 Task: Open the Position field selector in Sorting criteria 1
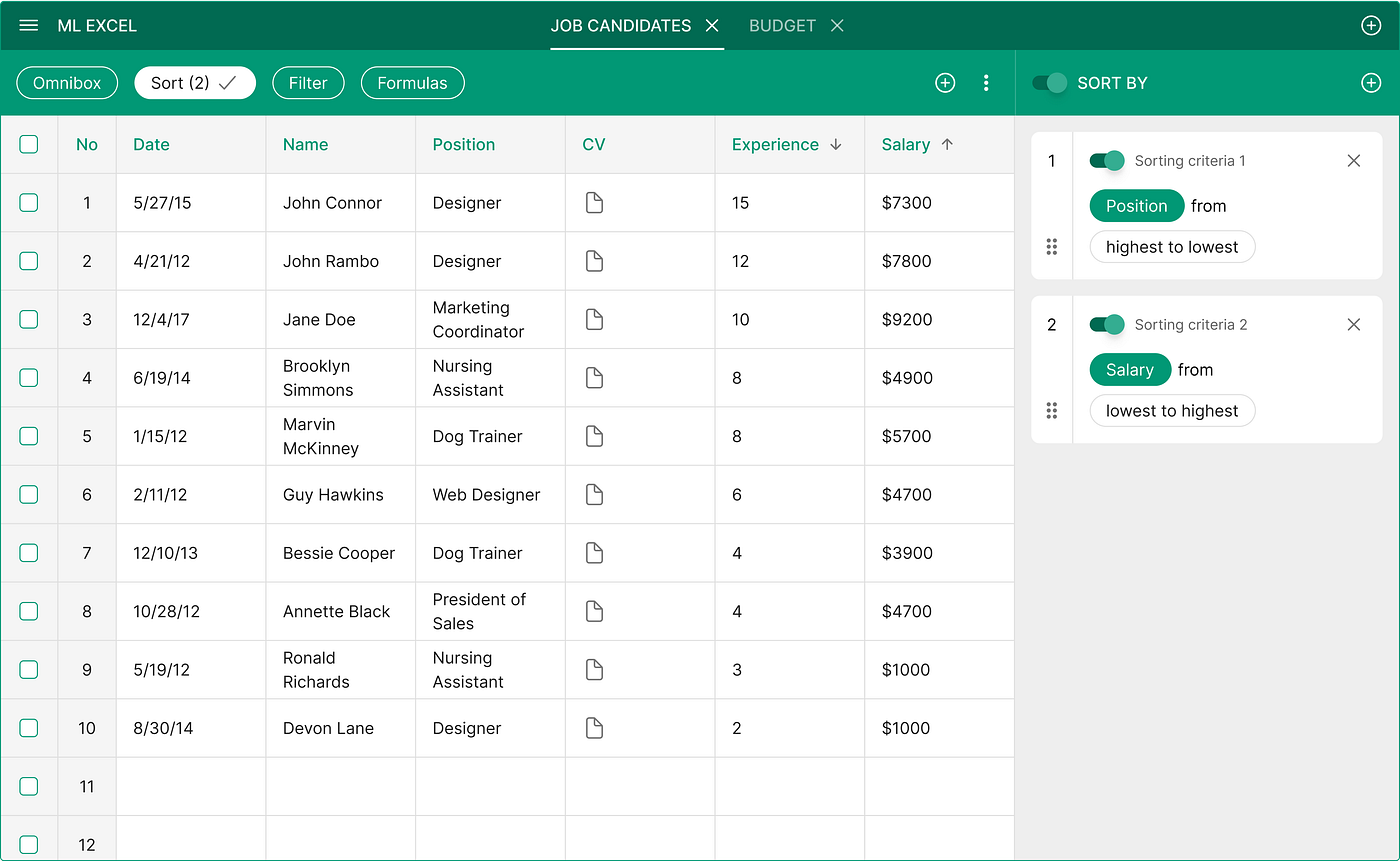pos(1136,205)
